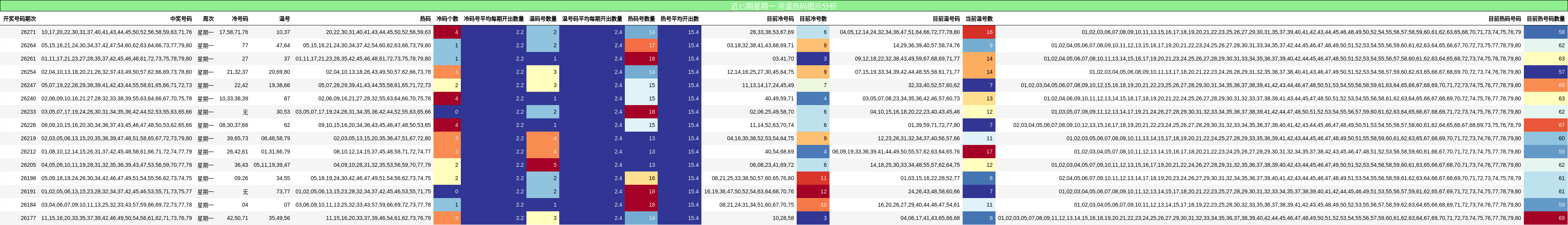Viewport: 1568px width, 225px height.
Task: Click the 无 cold number cell in row 26233
Action: (x=245, y=112)
